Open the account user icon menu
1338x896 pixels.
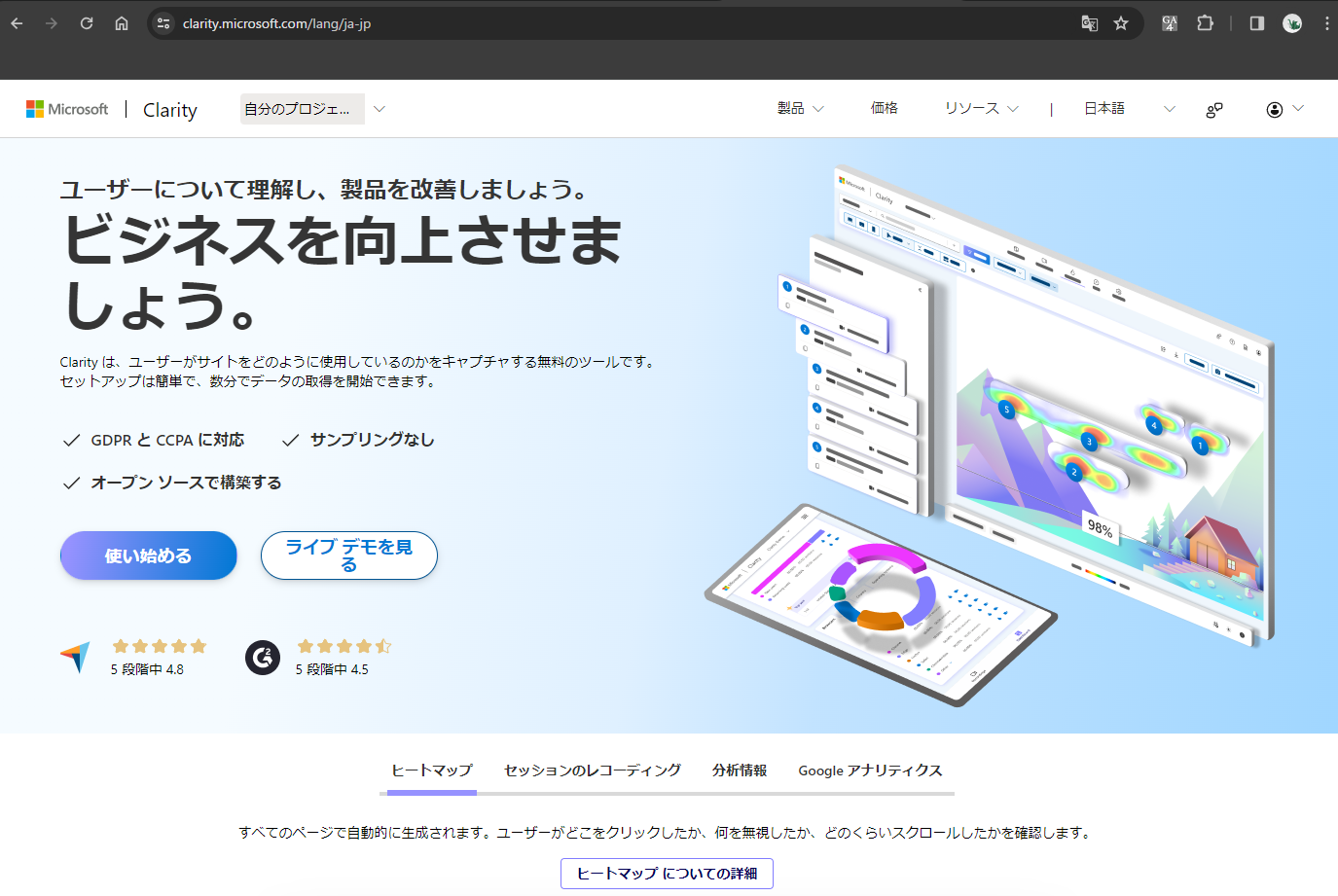coord(1275,110)
